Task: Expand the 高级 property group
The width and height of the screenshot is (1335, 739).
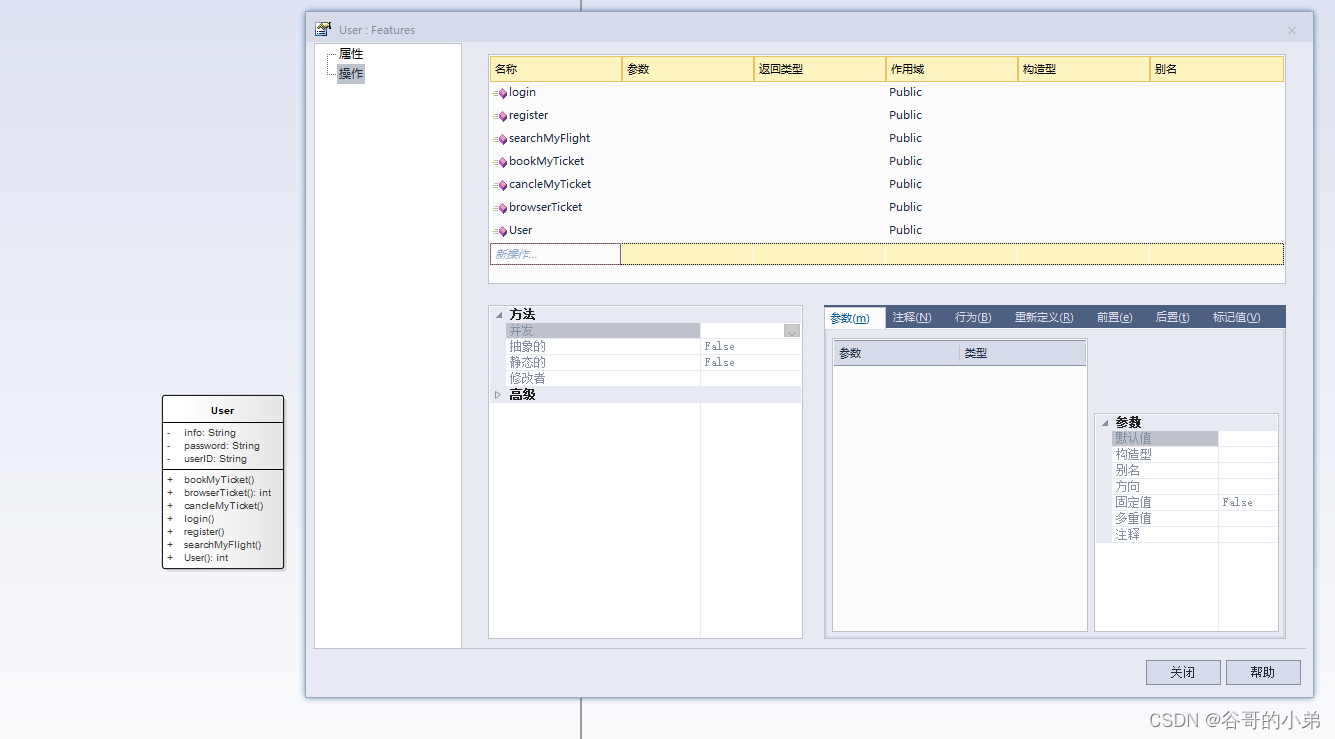Action: pyautogui.click(x=498, y=395)
